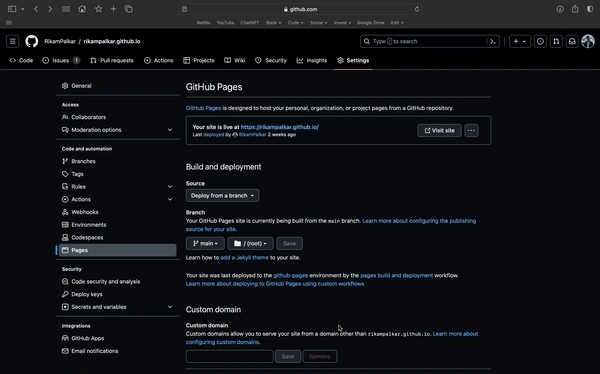Open the main branch dropdown
This screenshot has width=600, height=374.
point(205,243)
